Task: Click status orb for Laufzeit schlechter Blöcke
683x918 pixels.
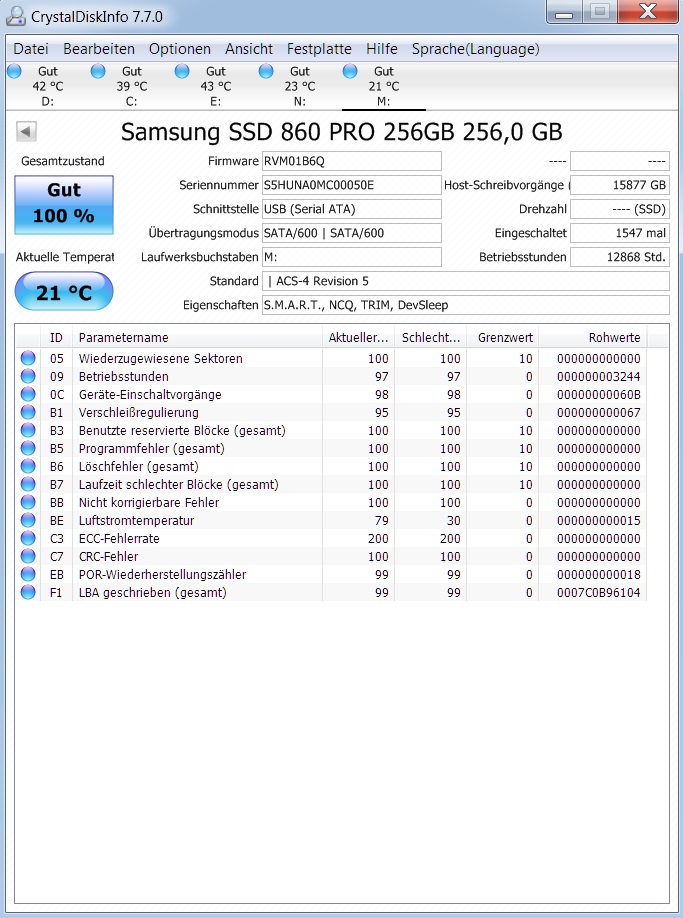Action: coord(28,484)
